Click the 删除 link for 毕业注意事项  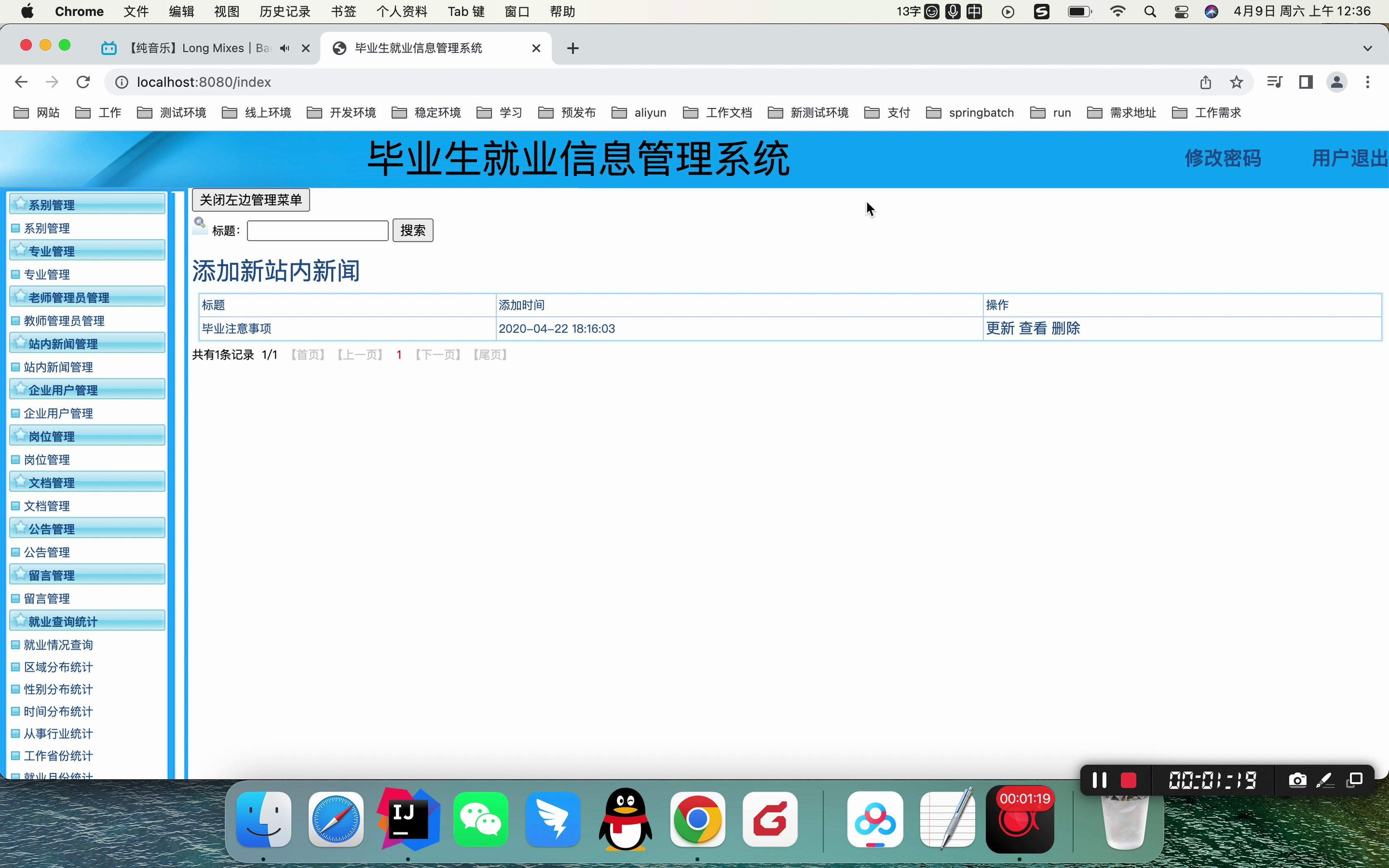click(x=1065, y=328)
